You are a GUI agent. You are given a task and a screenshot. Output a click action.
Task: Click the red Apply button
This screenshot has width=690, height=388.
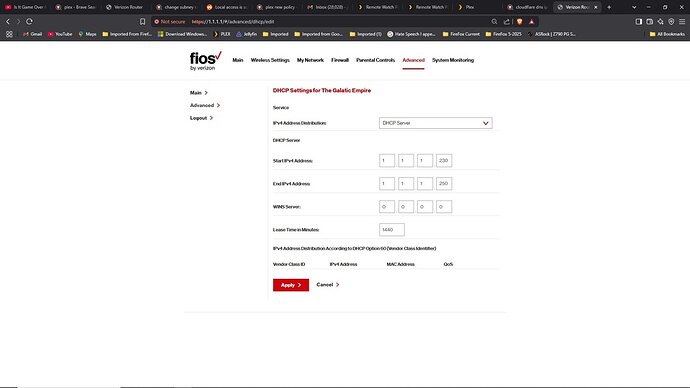(x=291, y=285)
